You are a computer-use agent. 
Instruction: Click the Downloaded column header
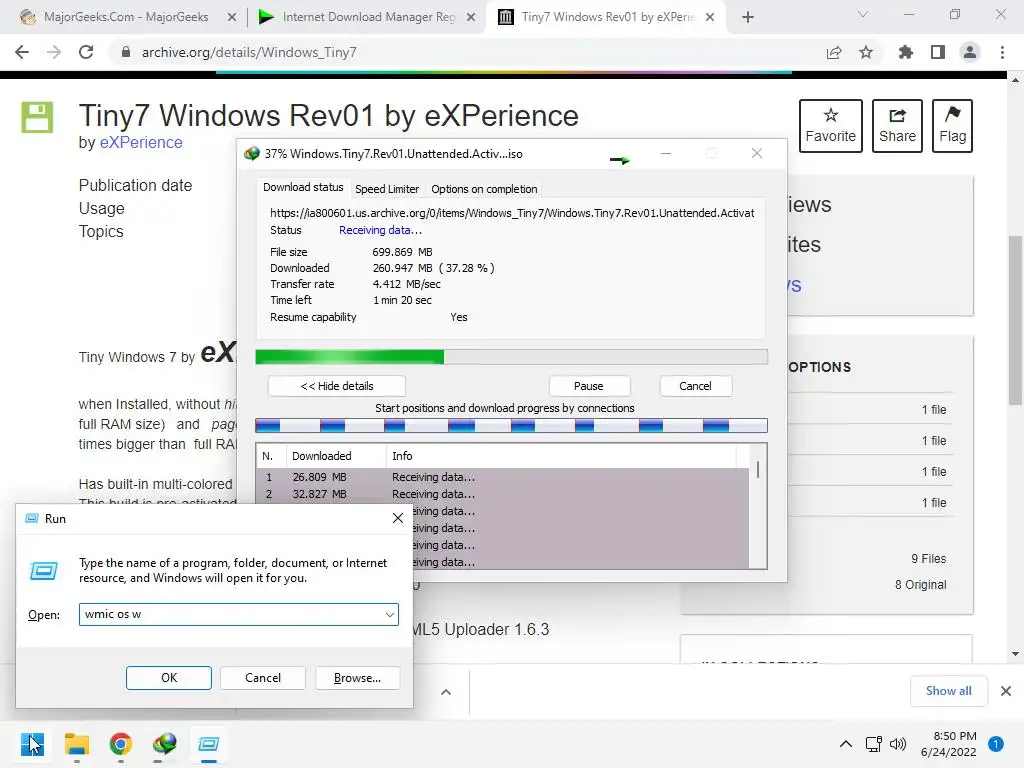pos(336,456)
